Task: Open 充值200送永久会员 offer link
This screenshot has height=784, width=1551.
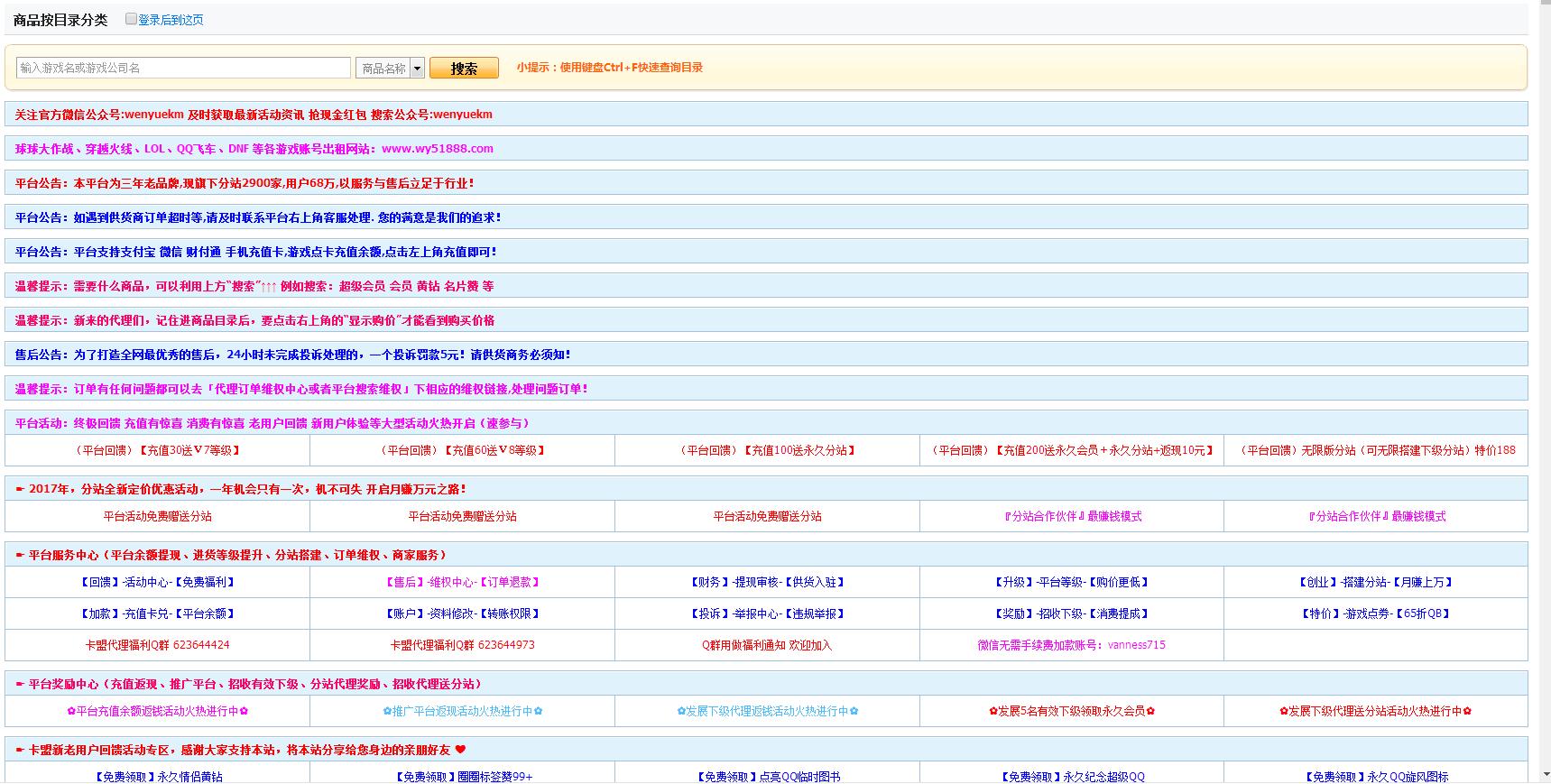Action: point(1072,450)
